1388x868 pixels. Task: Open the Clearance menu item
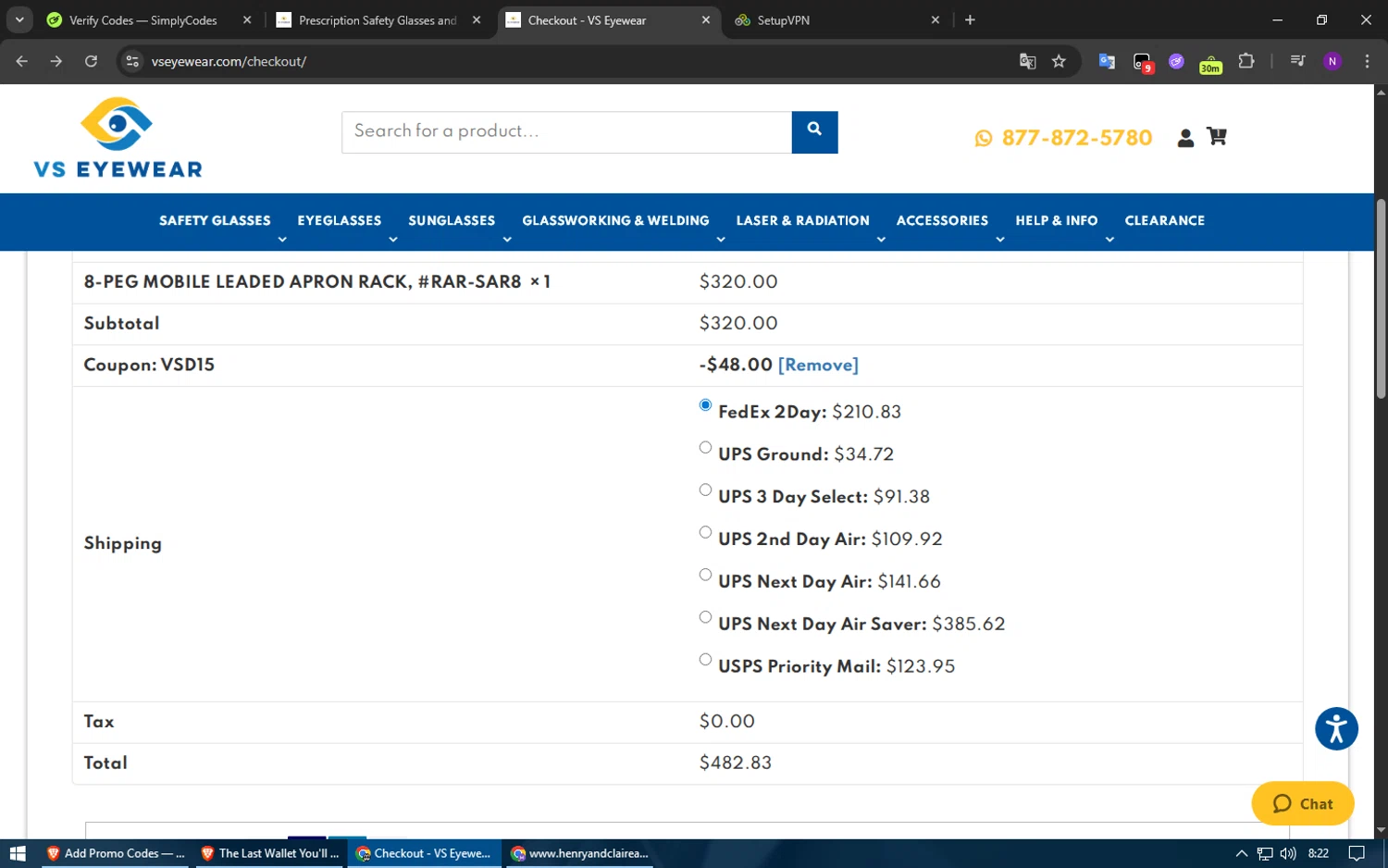point(1164,221)
